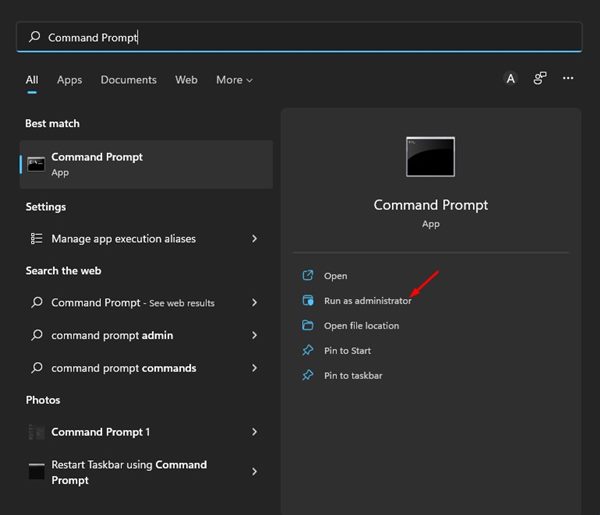The image size is (600, 515).
Task: Open the three-dots more options icon
Action: click(568, 79)
